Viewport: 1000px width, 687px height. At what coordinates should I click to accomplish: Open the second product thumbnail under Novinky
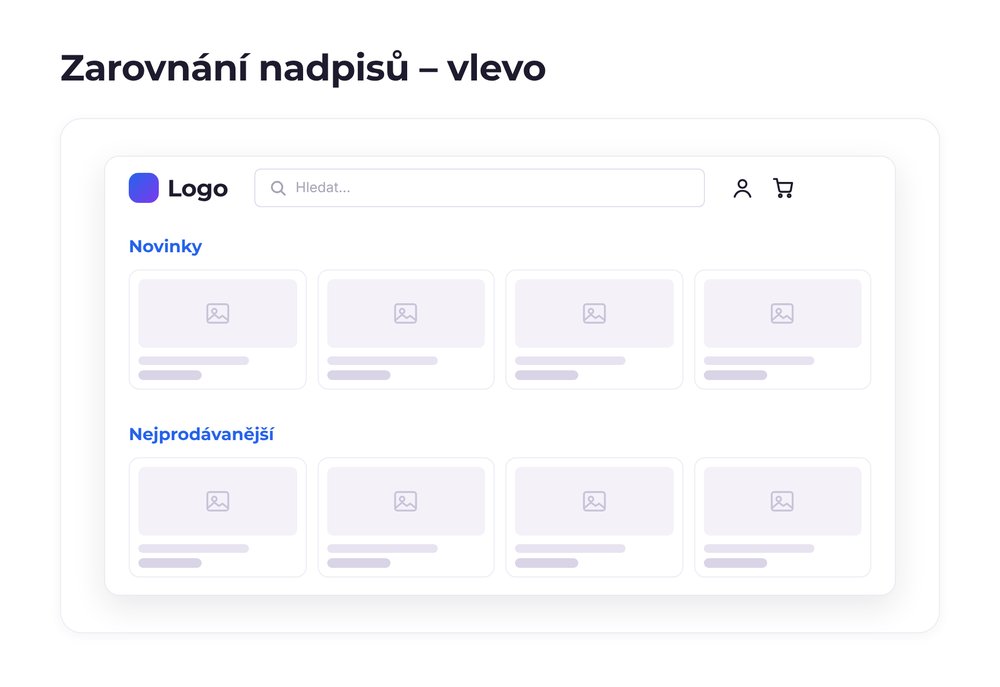point(406,313)
